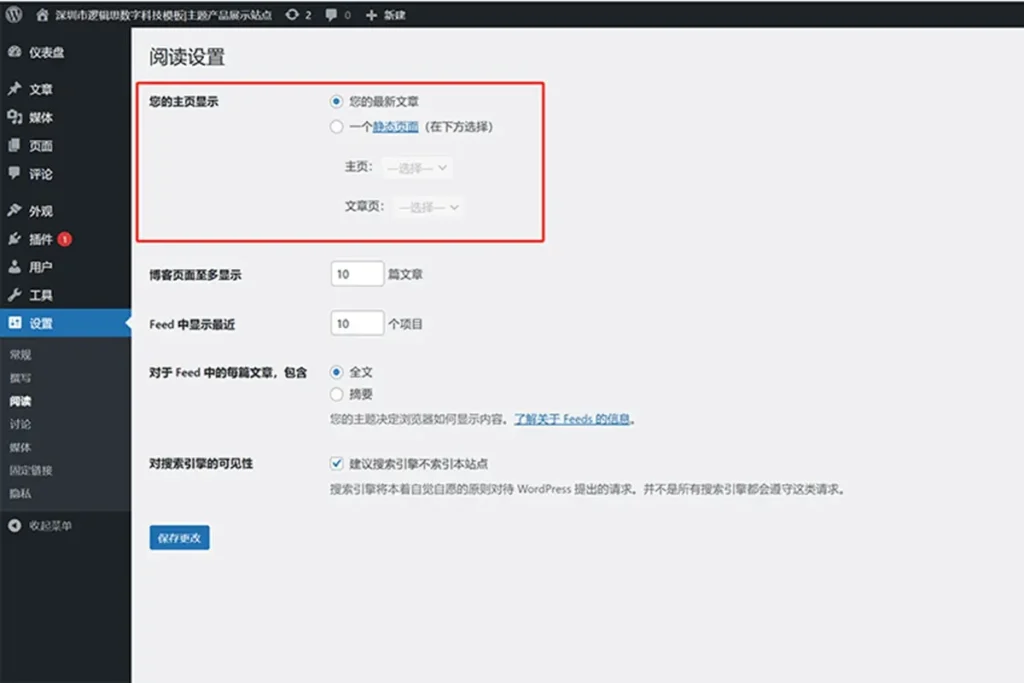This screenshot has width=1024, height=683.
Task: Open the 外观 appearance menu
Action: pos(44,210)
